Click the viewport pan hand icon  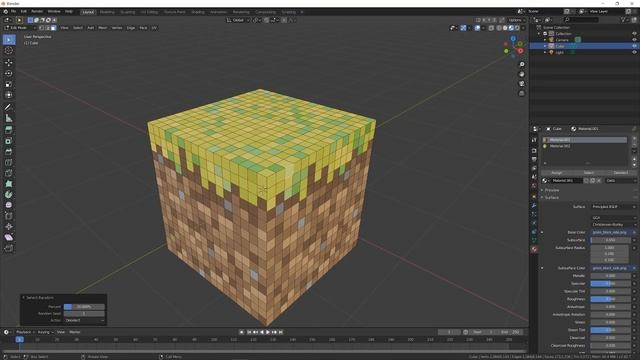point(522,74)
